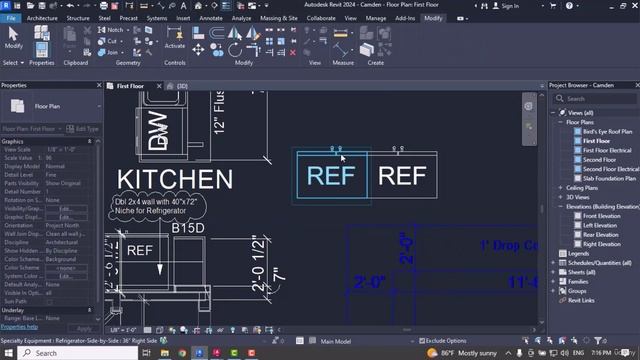Open the Select panel dropdown
This screenshot has height=360, width=640.
(x=13, y=63)
